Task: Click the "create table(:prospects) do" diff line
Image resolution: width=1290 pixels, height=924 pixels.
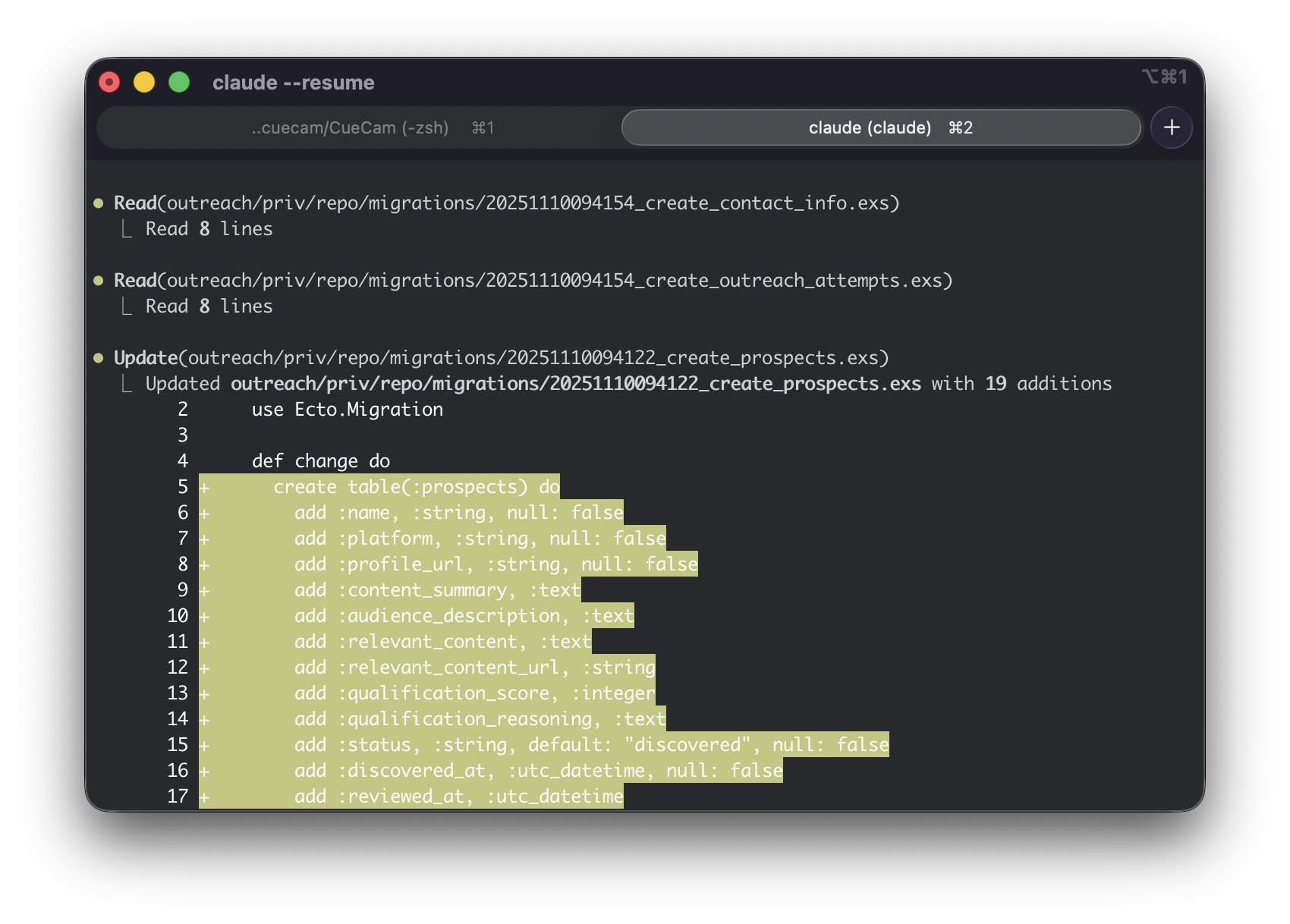Action: (416, 487)
